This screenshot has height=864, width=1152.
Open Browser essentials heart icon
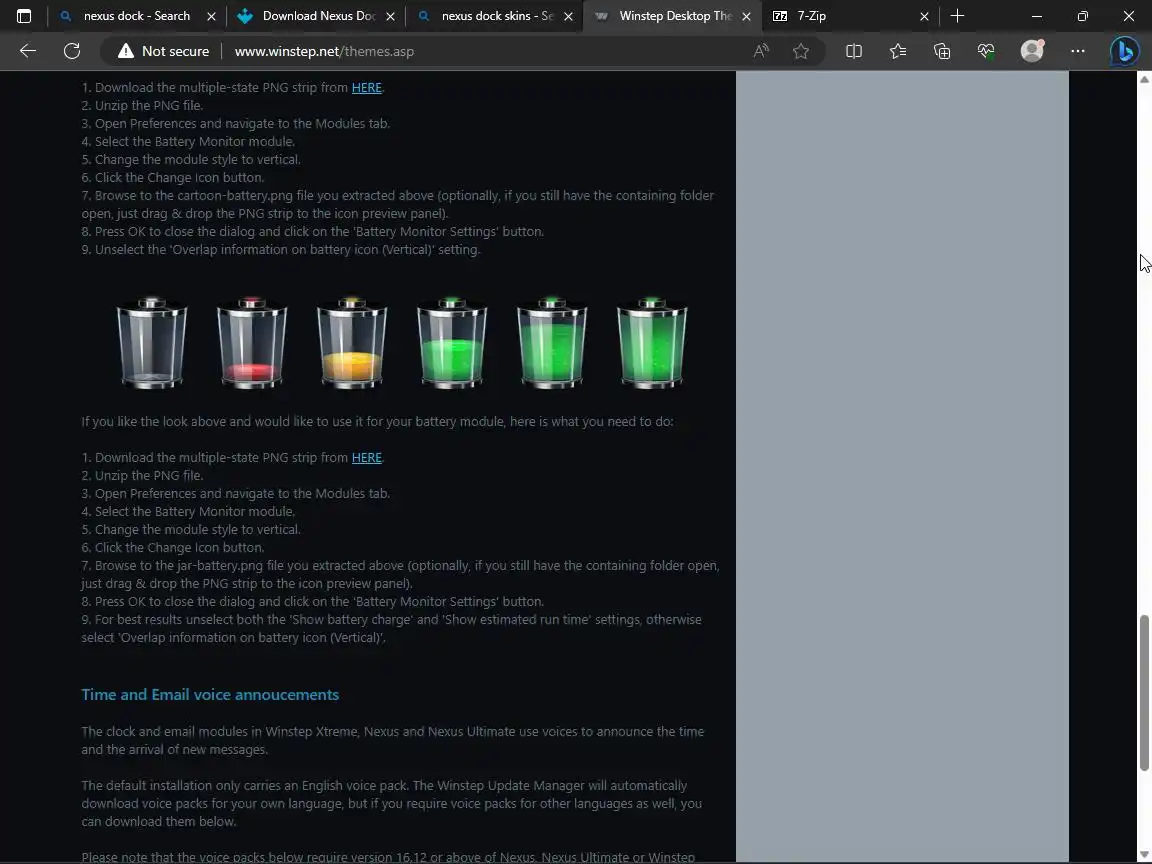point(986,51)
